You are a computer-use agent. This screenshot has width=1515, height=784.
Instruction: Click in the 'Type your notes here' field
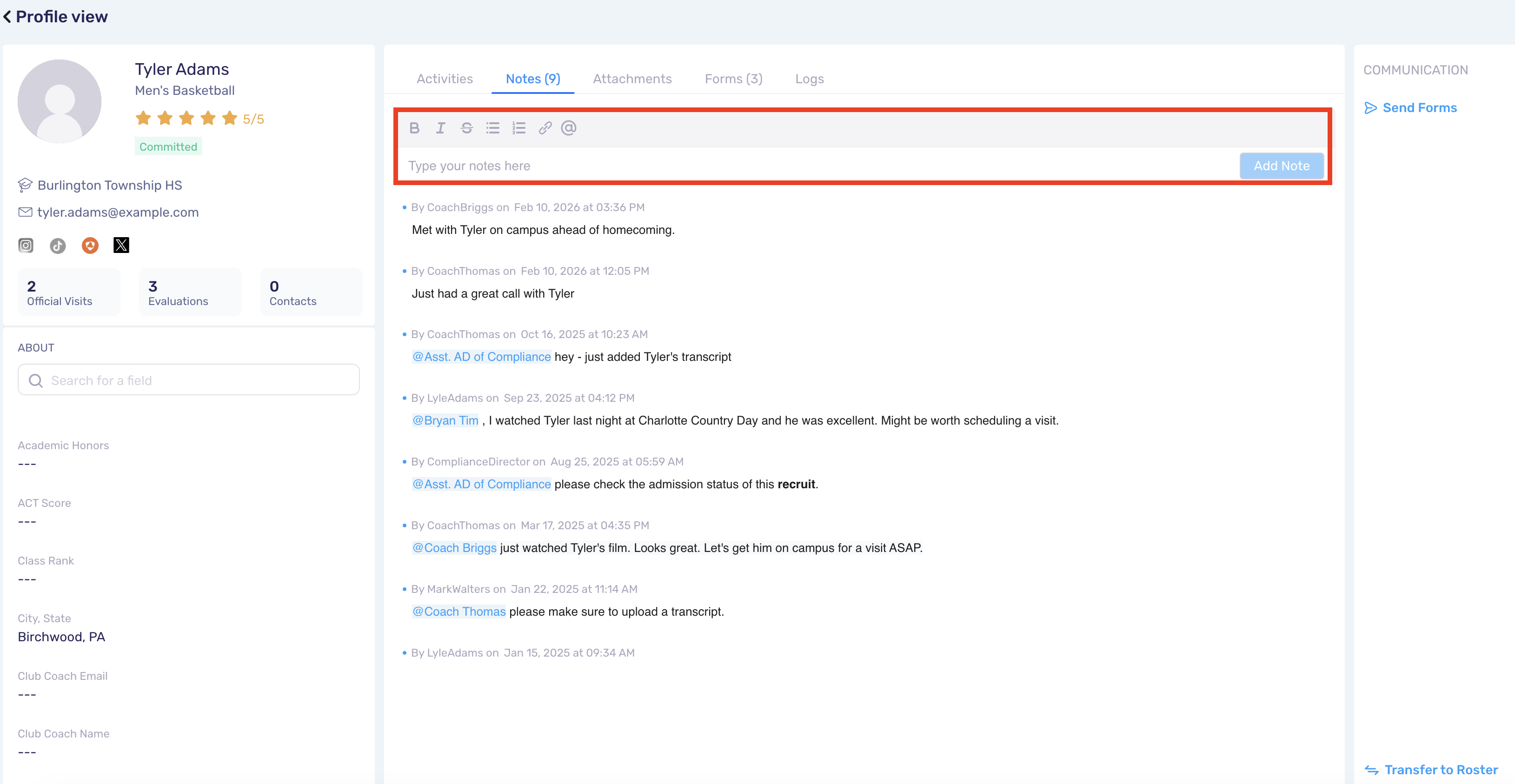pos(817,166)
